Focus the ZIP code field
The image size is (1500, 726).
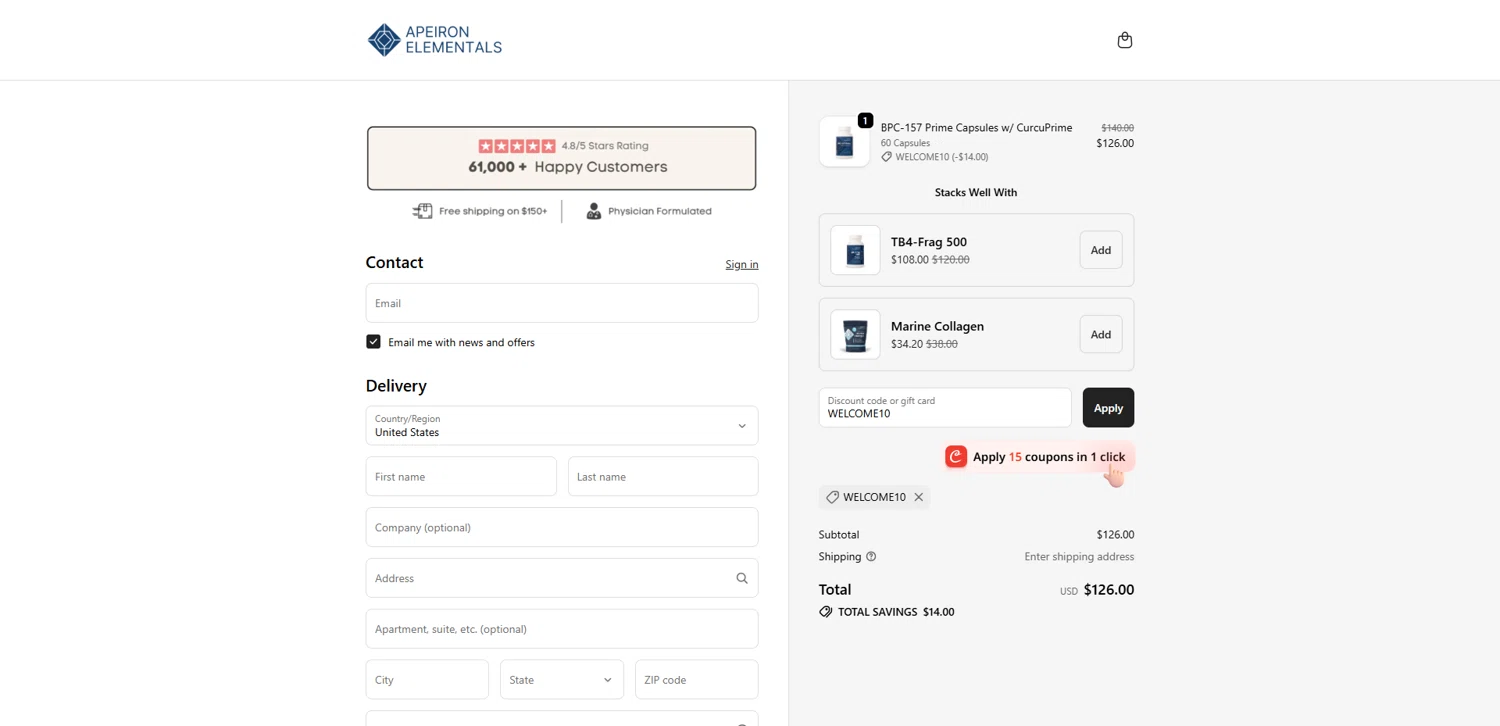(697, 680)
